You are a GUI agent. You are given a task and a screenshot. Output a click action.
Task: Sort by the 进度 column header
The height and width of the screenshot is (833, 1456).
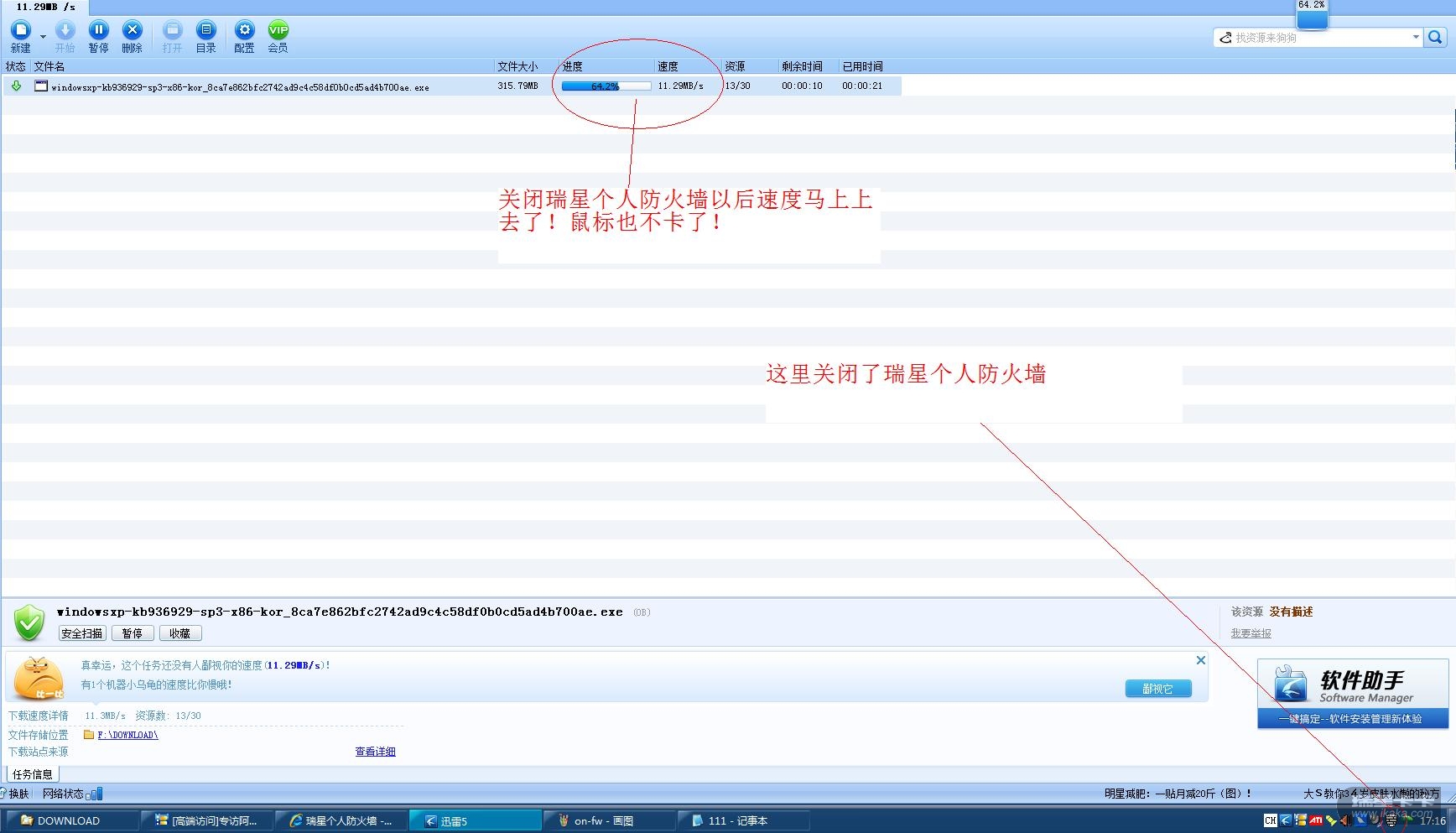coord(572,66)
